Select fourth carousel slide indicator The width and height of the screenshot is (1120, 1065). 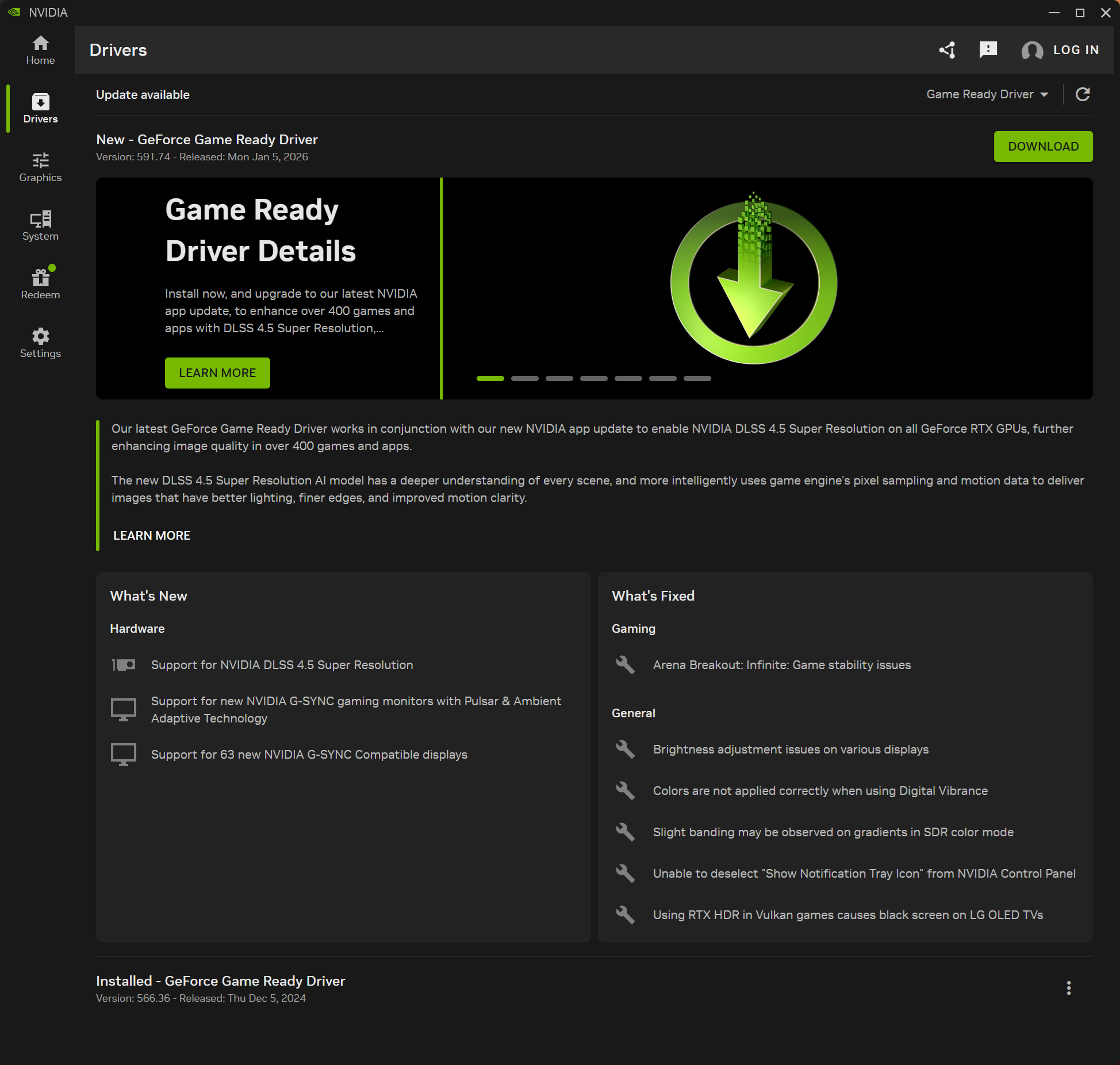(x=593, y=379)
